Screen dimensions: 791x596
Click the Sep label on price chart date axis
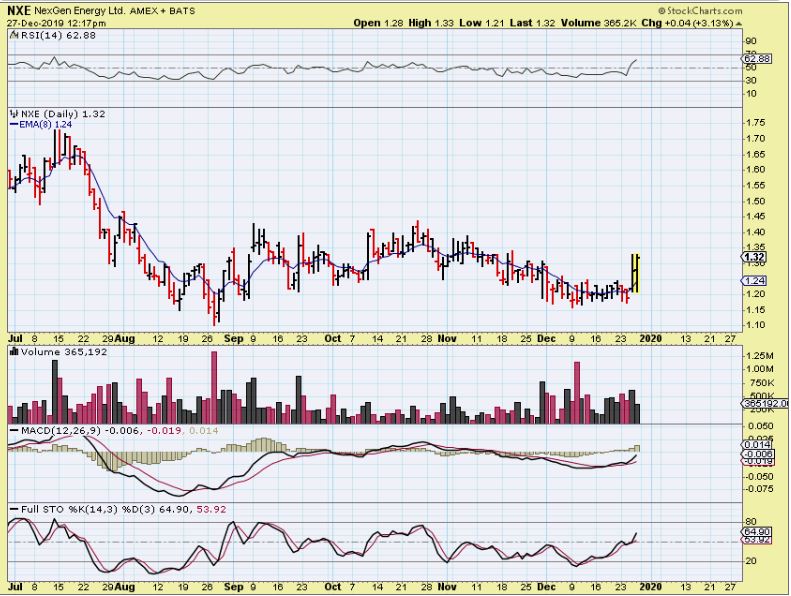pos(234,339)
